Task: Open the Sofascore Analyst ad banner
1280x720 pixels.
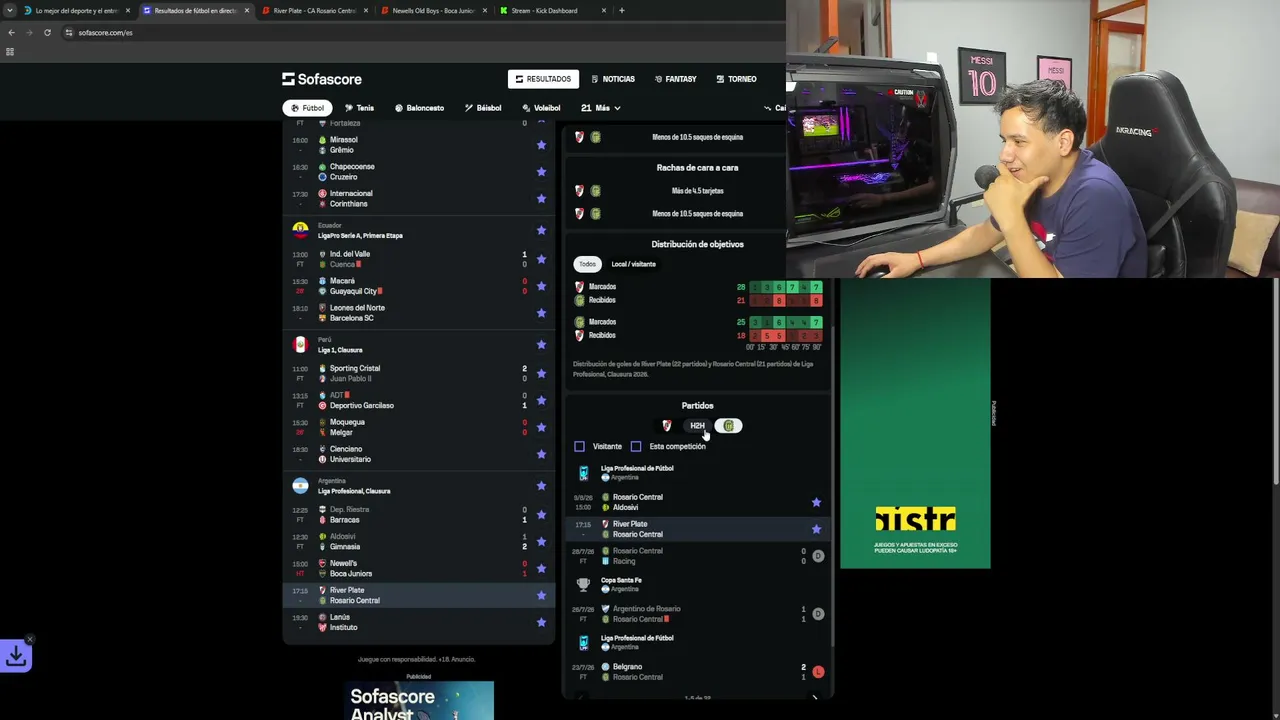Action: pyautogui.click(x=419, y=701)
